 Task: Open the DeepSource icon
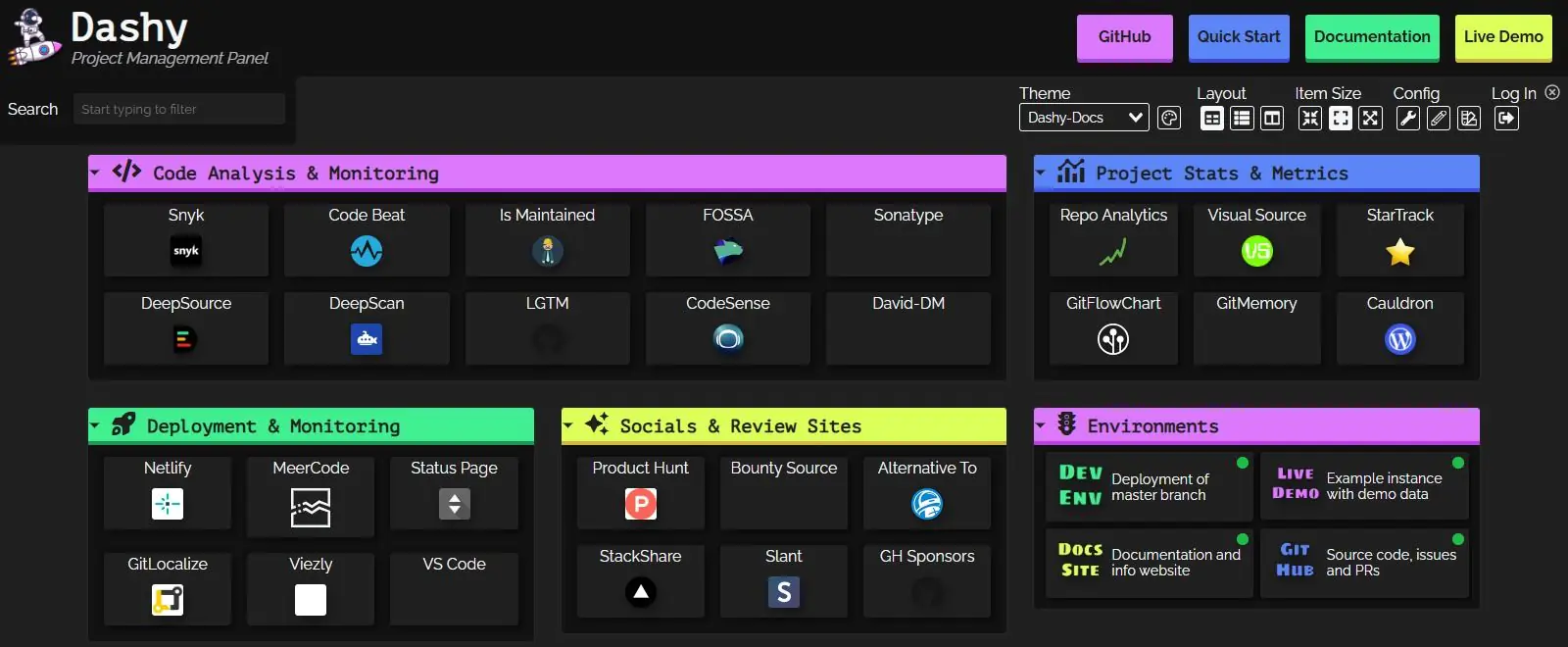click(186, 339)
